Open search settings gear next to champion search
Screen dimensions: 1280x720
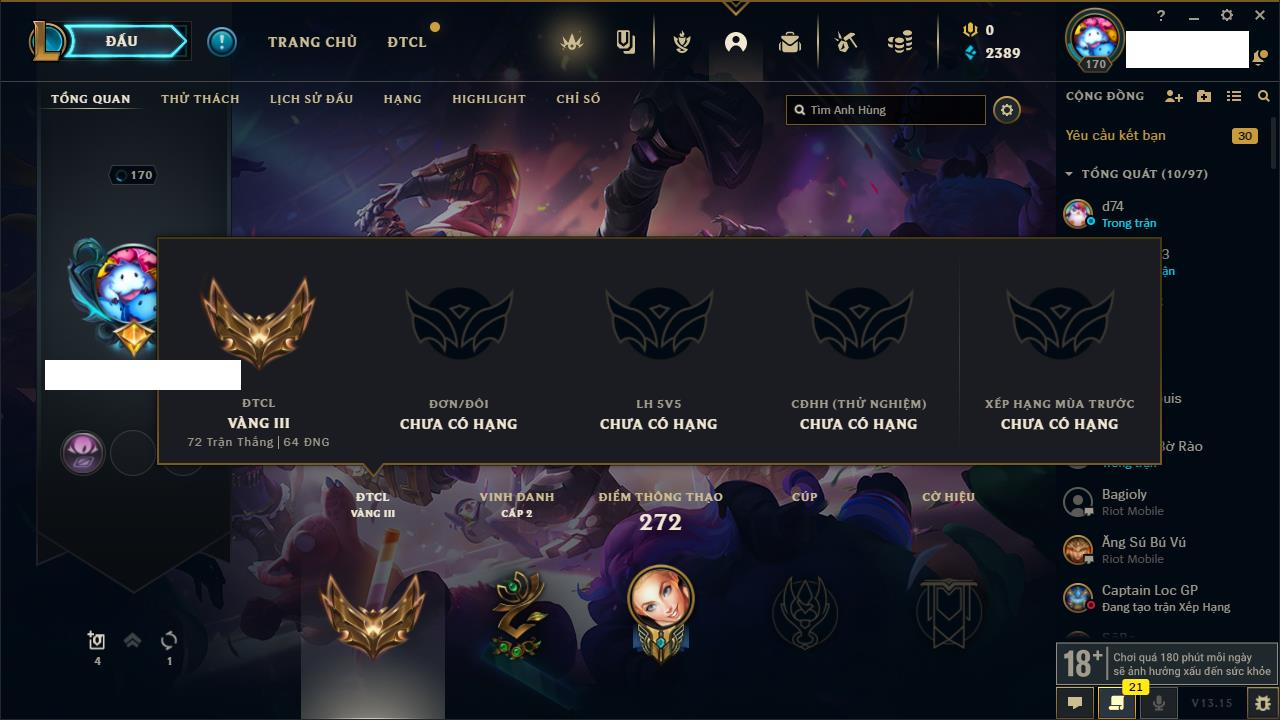(1007, 110)
